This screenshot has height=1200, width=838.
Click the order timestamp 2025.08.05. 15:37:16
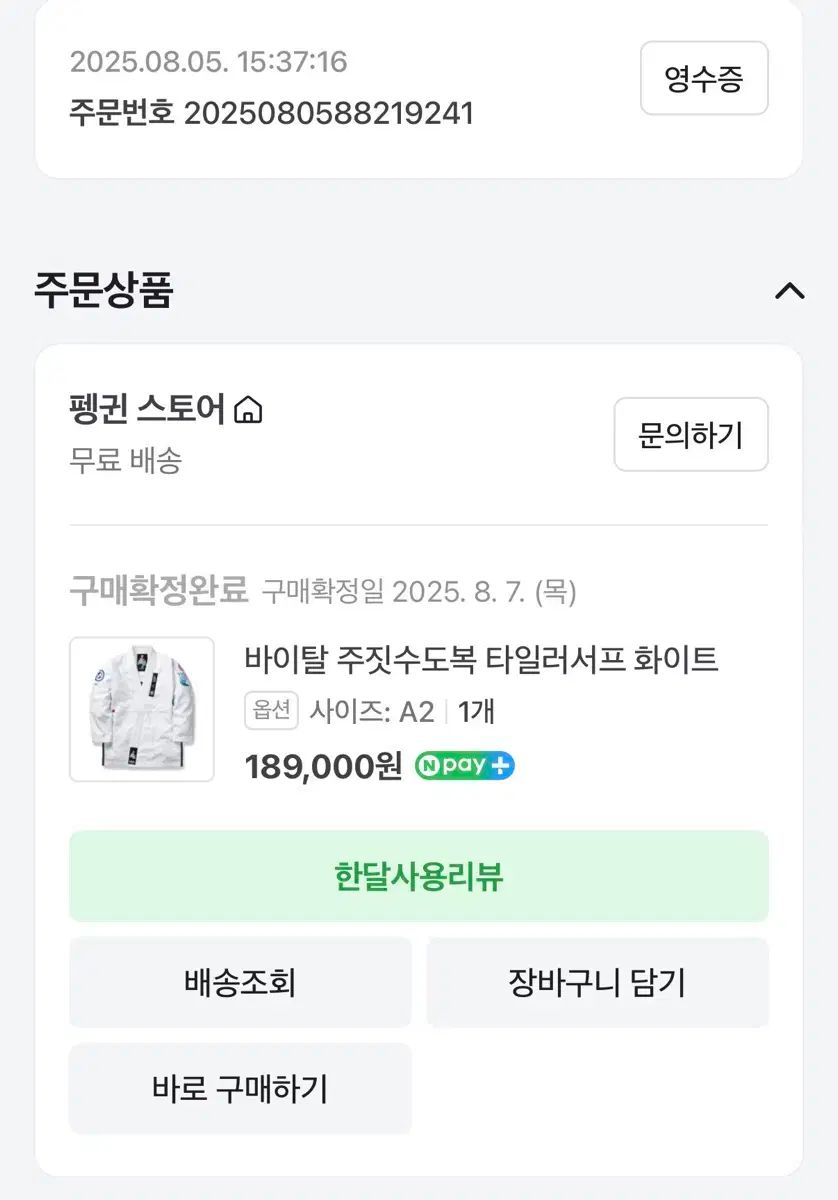[208, 62]
